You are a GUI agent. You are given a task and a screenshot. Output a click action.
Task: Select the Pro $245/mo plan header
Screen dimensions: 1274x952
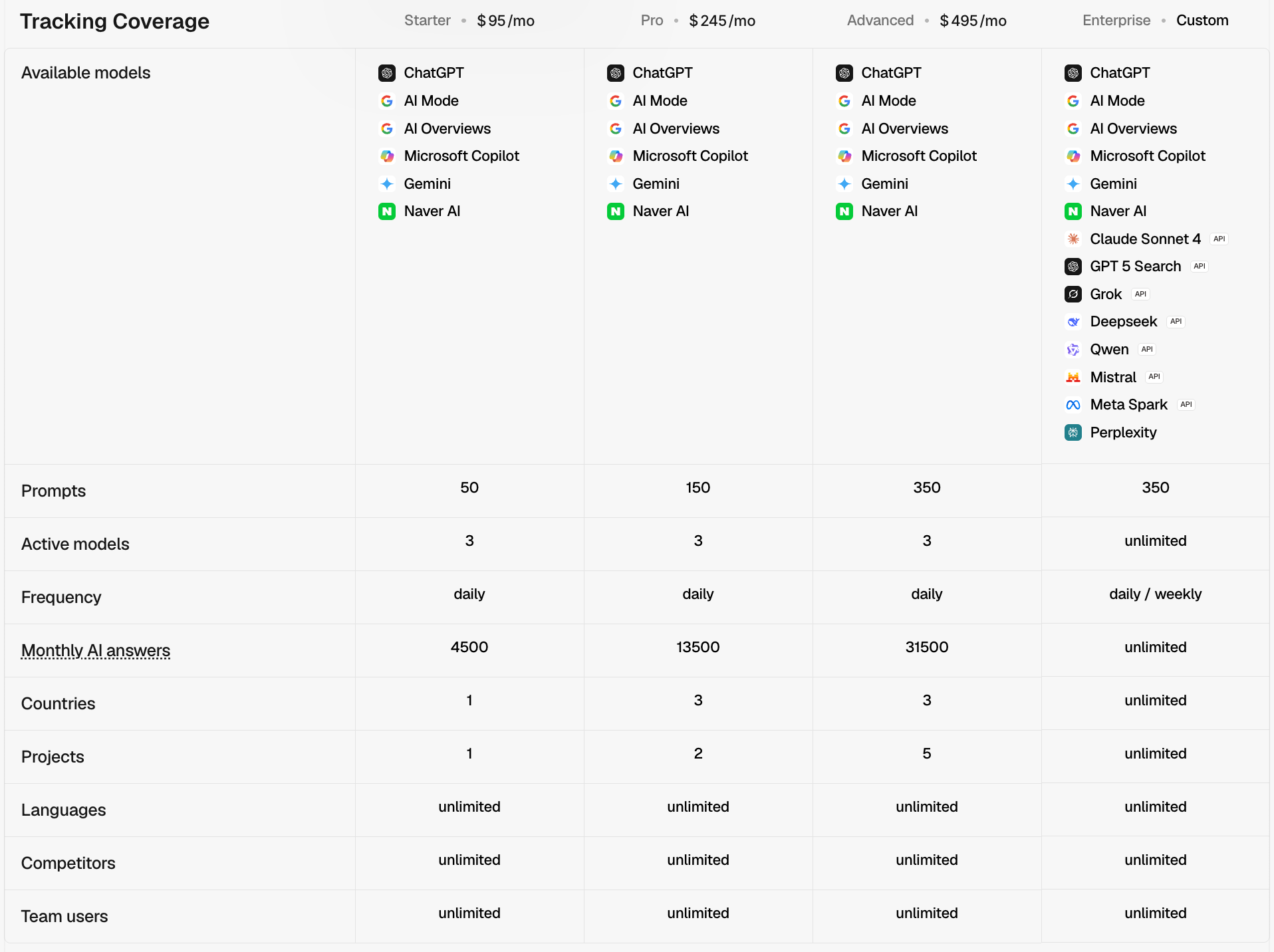point(698,21)
